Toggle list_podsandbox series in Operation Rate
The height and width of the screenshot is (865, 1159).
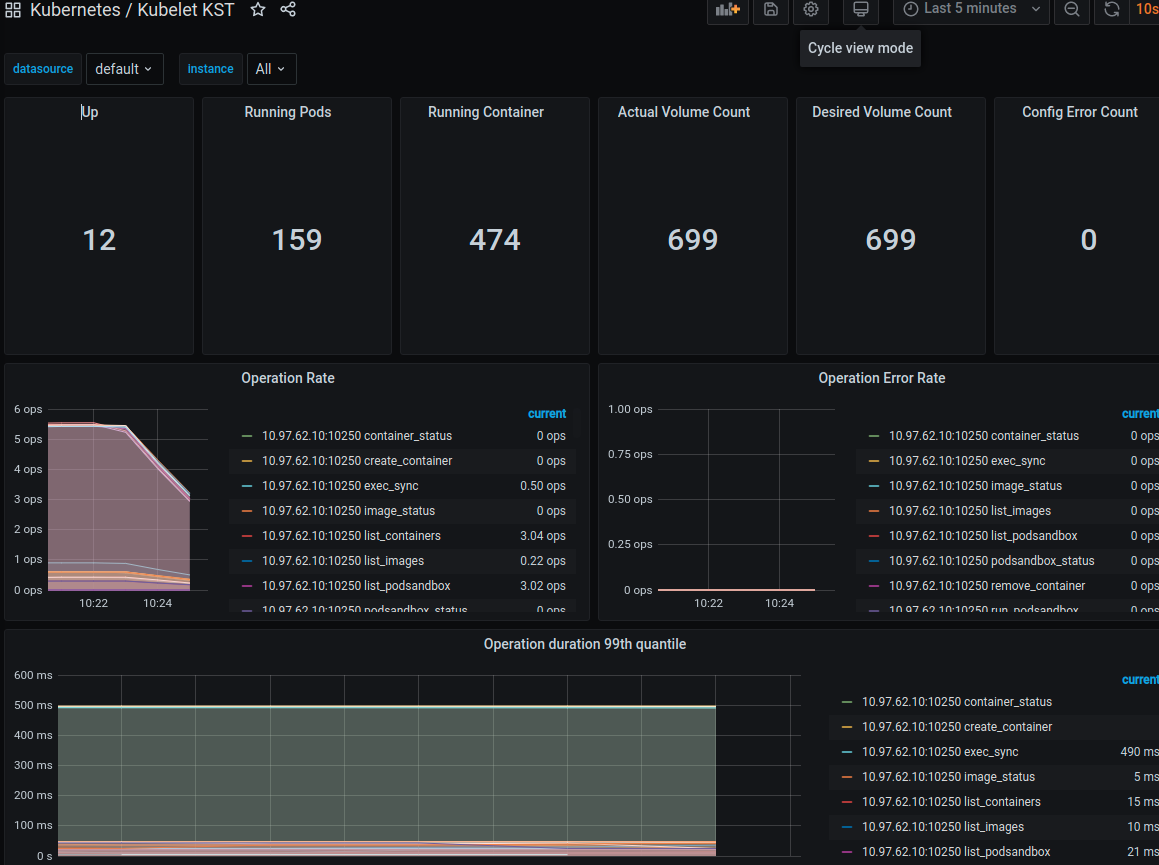tap(356, 586)
